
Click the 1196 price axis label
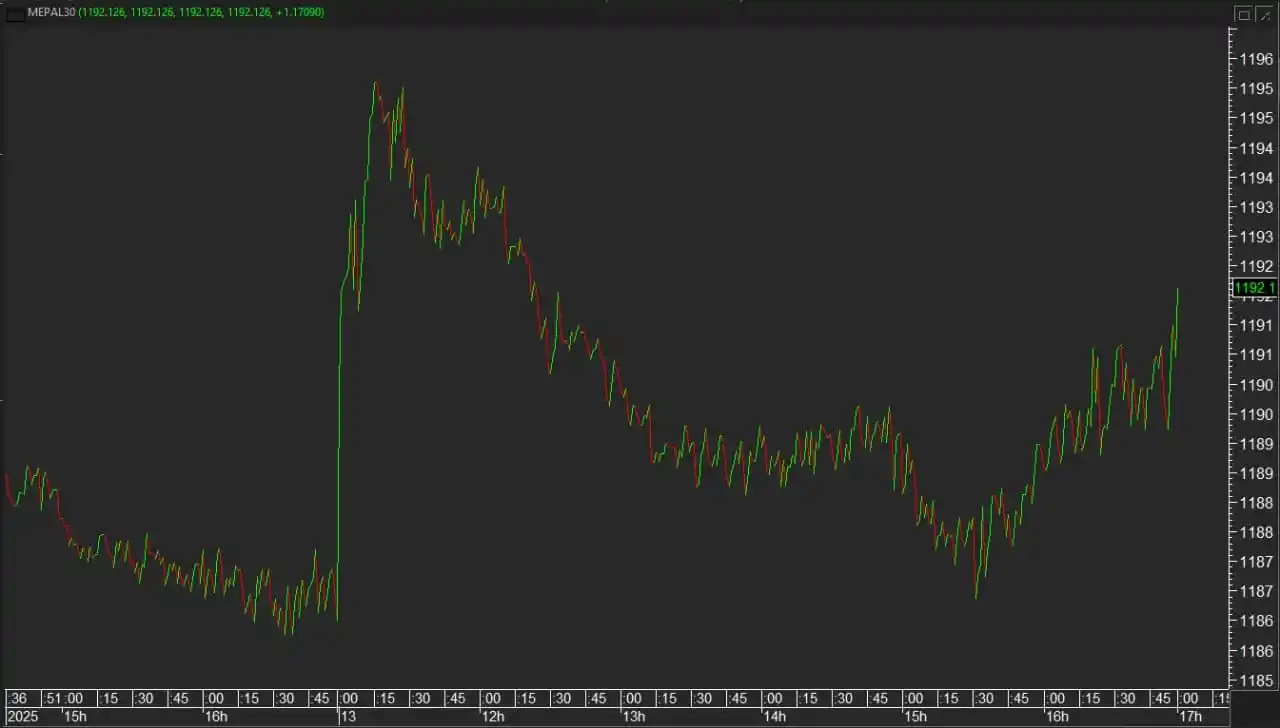click(x=1256, y=59)
